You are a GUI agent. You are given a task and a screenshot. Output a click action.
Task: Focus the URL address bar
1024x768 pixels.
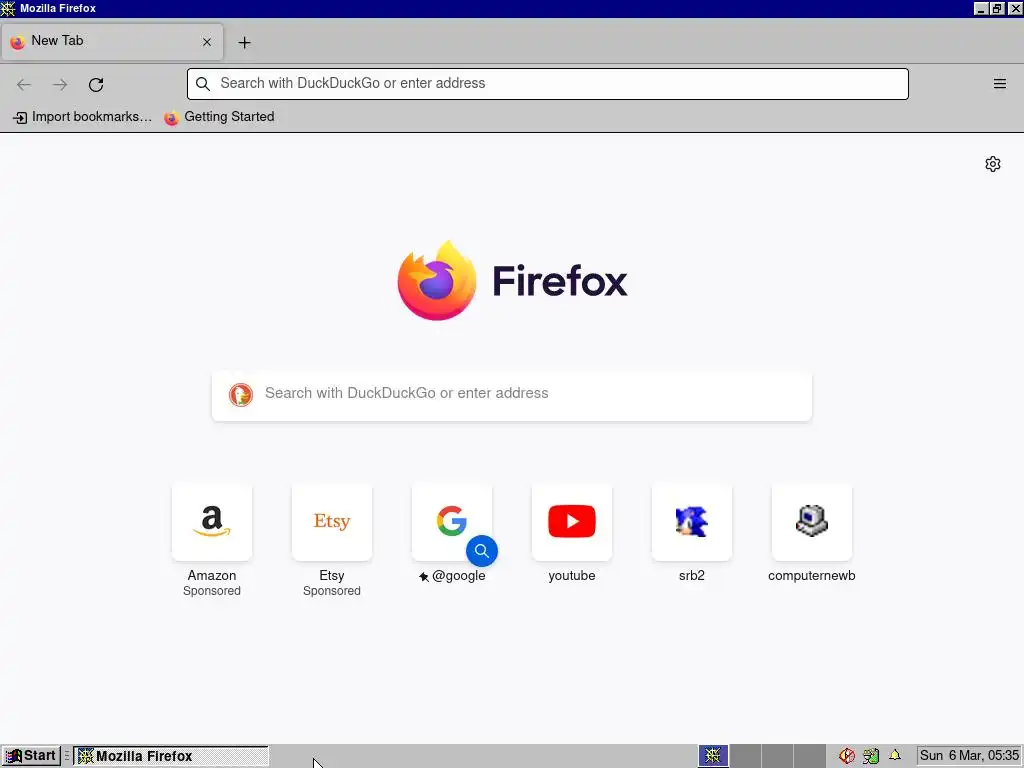tap(547, 84)
